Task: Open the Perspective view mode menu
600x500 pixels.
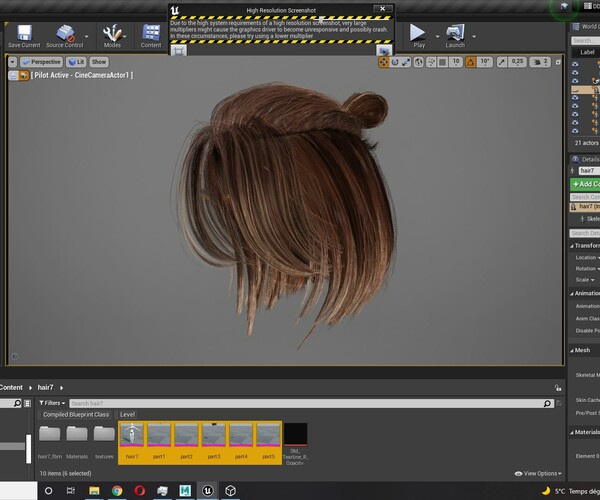Action: [41, 62]
